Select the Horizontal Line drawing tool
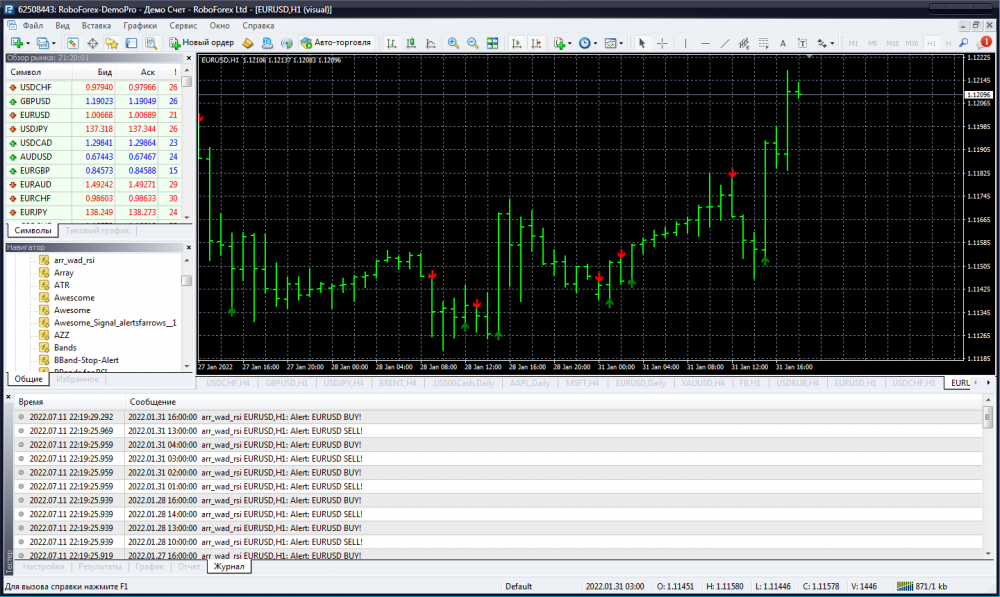This screenshot has height=597, width=1000. tap(705, 43)
